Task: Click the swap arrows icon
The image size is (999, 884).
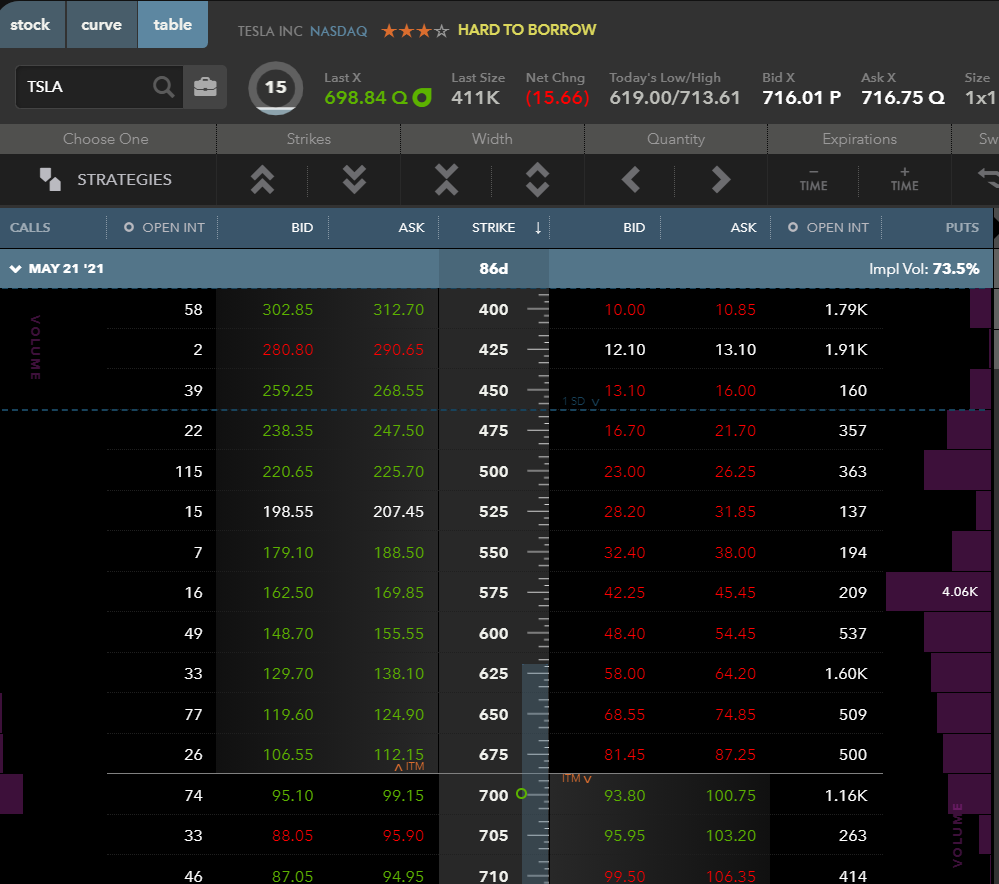Action: [x=988, y=178]
